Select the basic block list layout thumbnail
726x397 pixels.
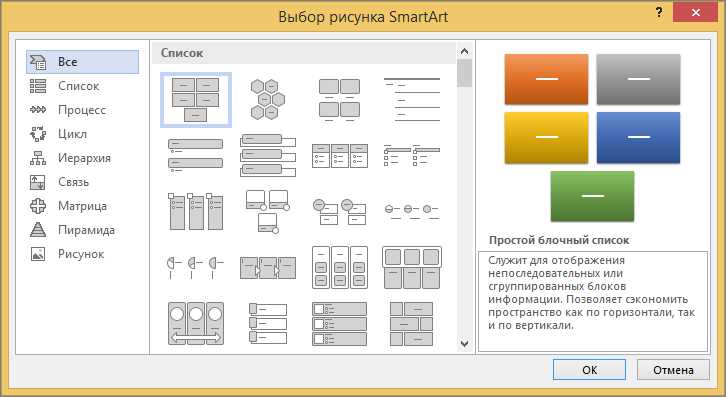[196, 100]
